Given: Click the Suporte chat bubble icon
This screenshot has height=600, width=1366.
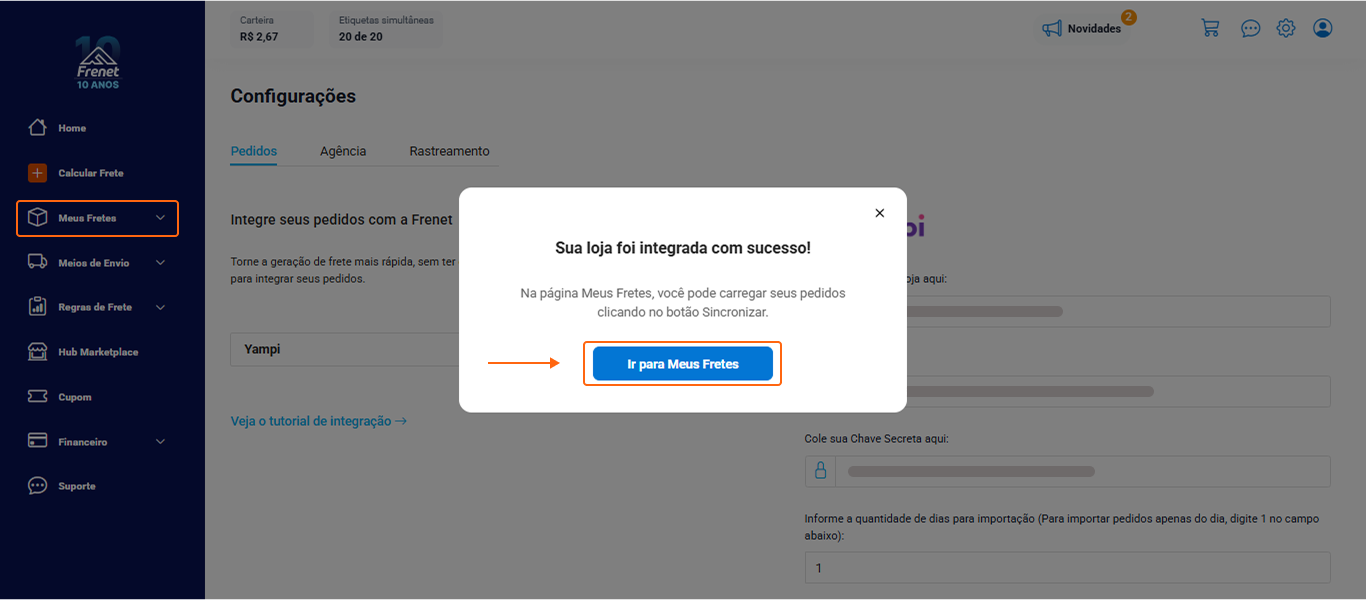Looking at the screenshot, I should (38, 486).
